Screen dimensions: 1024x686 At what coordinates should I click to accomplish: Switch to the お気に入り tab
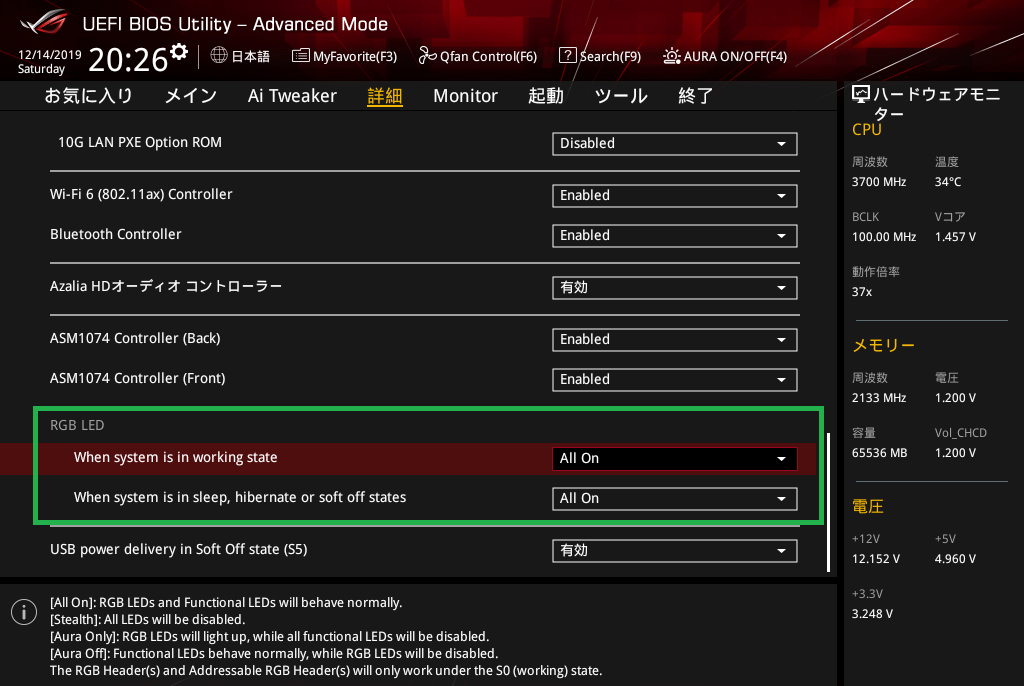(x=89, y=96)
